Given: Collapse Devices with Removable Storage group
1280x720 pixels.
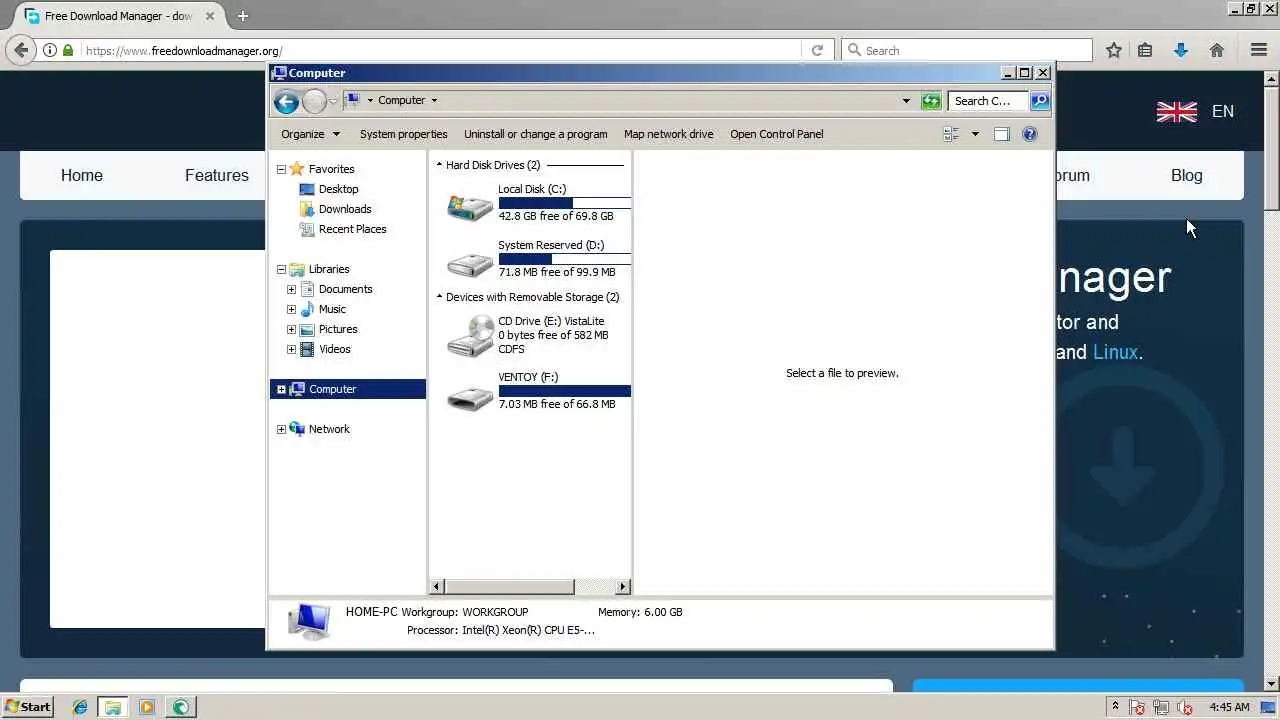Looking at the screenshot, I should 439,297.
